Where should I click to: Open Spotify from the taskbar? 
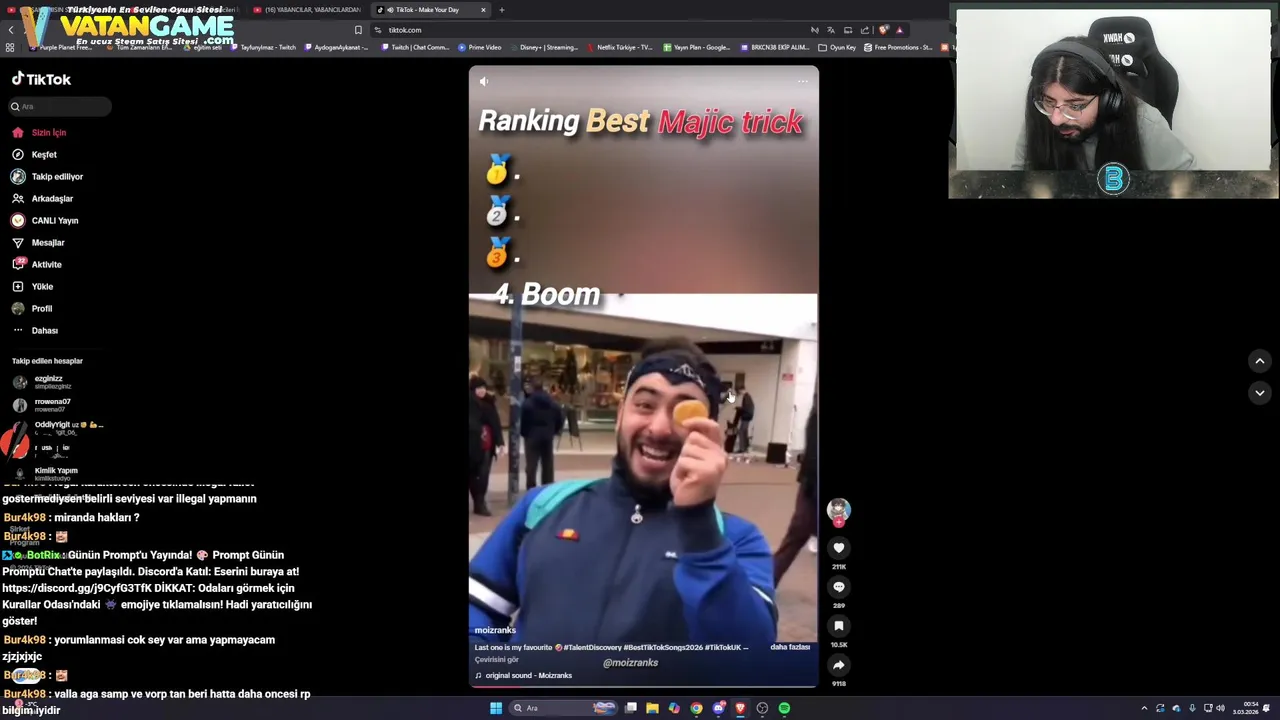784,708
